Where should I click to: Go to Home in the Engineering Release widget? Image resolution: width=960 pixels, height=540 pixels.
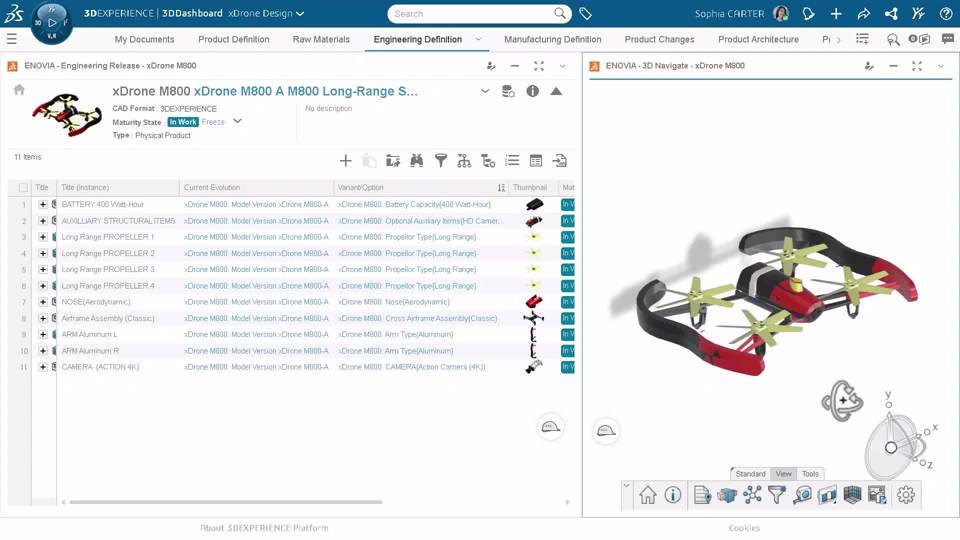pos(19,90)
